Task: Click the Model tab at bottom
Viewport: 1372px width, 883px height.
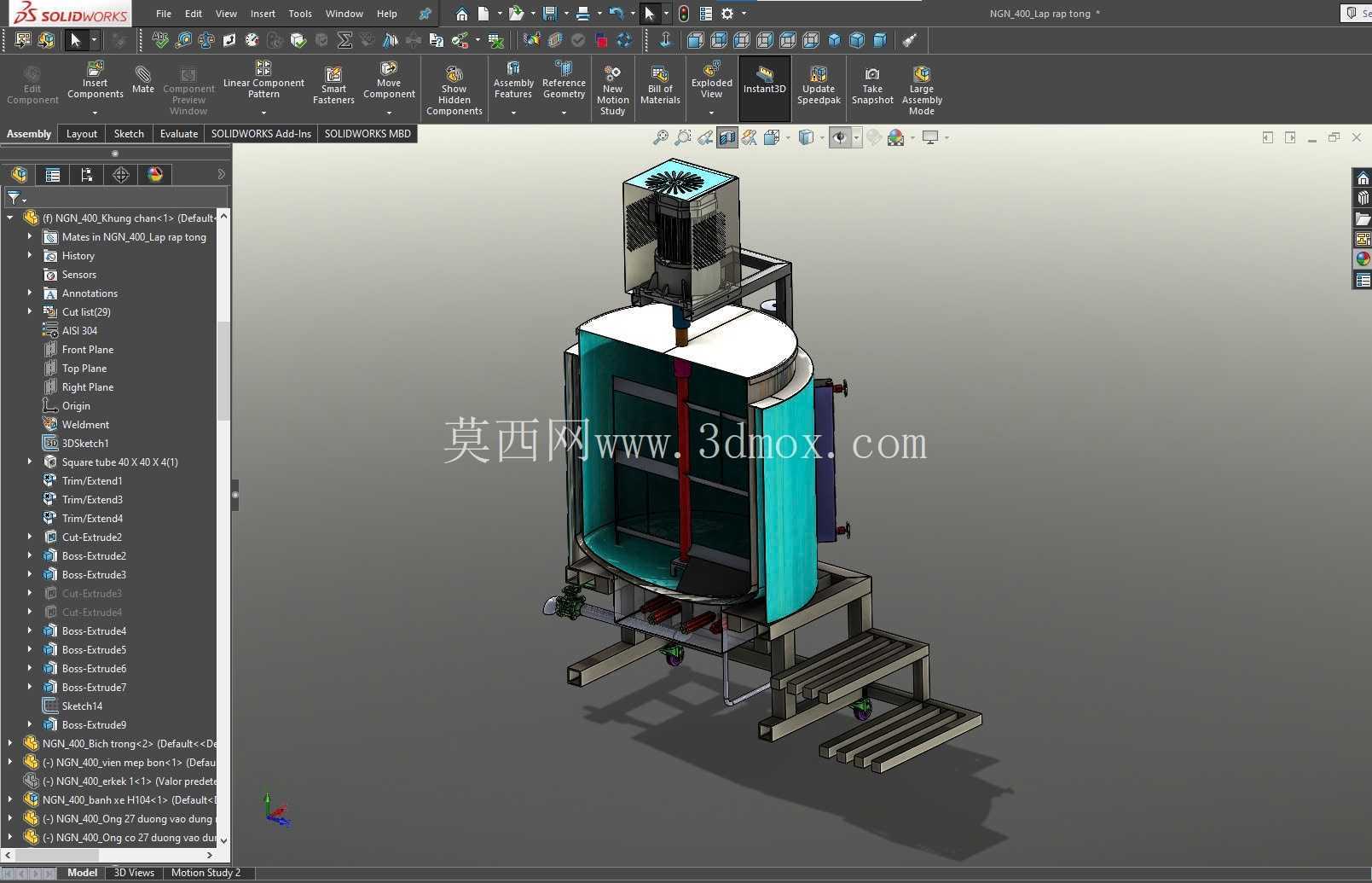Action: [82, 873]
